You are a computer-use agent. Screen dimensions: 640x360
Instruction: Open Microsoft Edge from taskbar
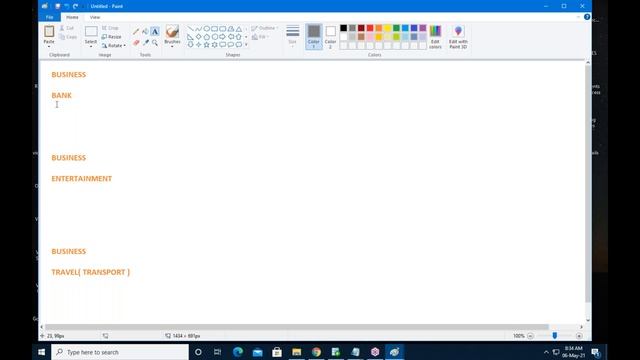click(238, 352)
